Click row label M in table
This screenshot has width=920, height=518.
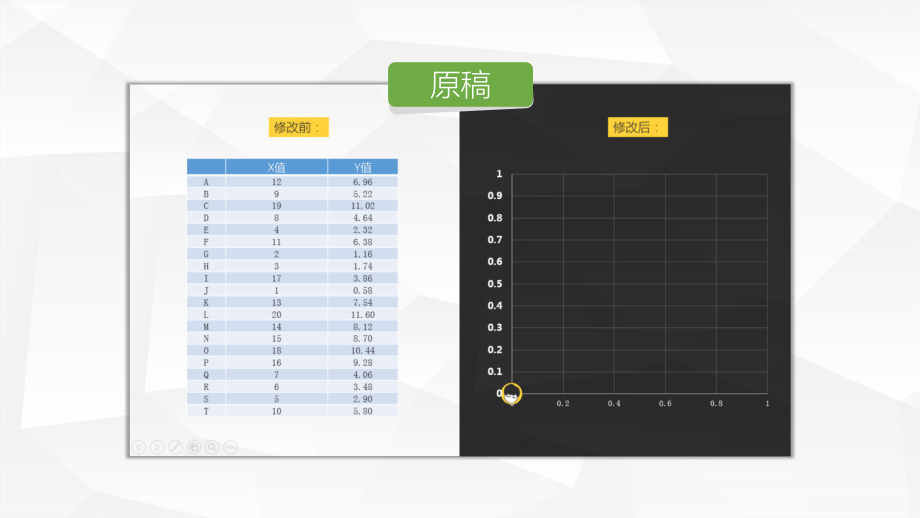pos(206,327)
